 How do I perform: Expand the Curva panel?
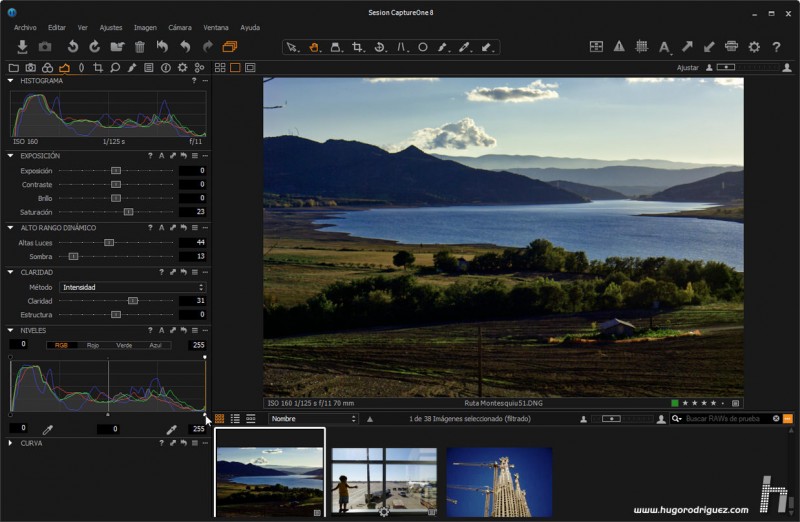(10, 443)
